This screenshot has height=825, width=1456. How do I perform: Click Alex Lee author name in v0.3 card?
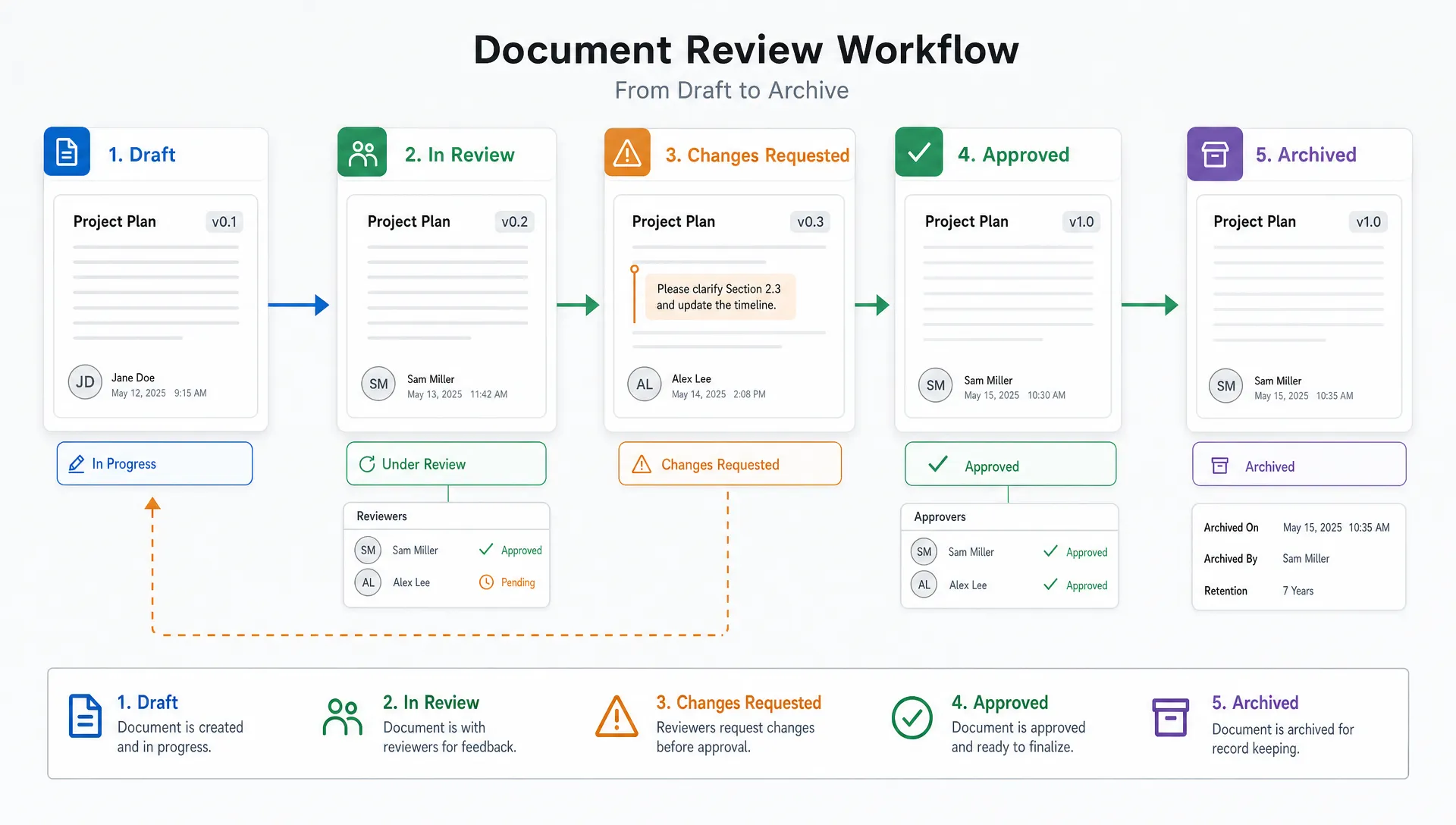(692, 379)
